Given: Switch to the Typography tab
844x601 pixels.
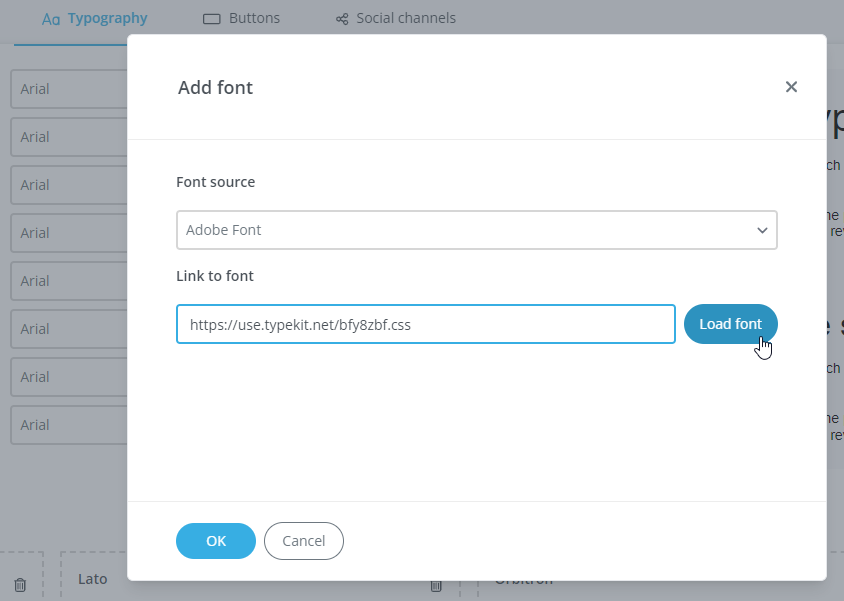Looking at the screenshot, I should [x=95, y=18].
